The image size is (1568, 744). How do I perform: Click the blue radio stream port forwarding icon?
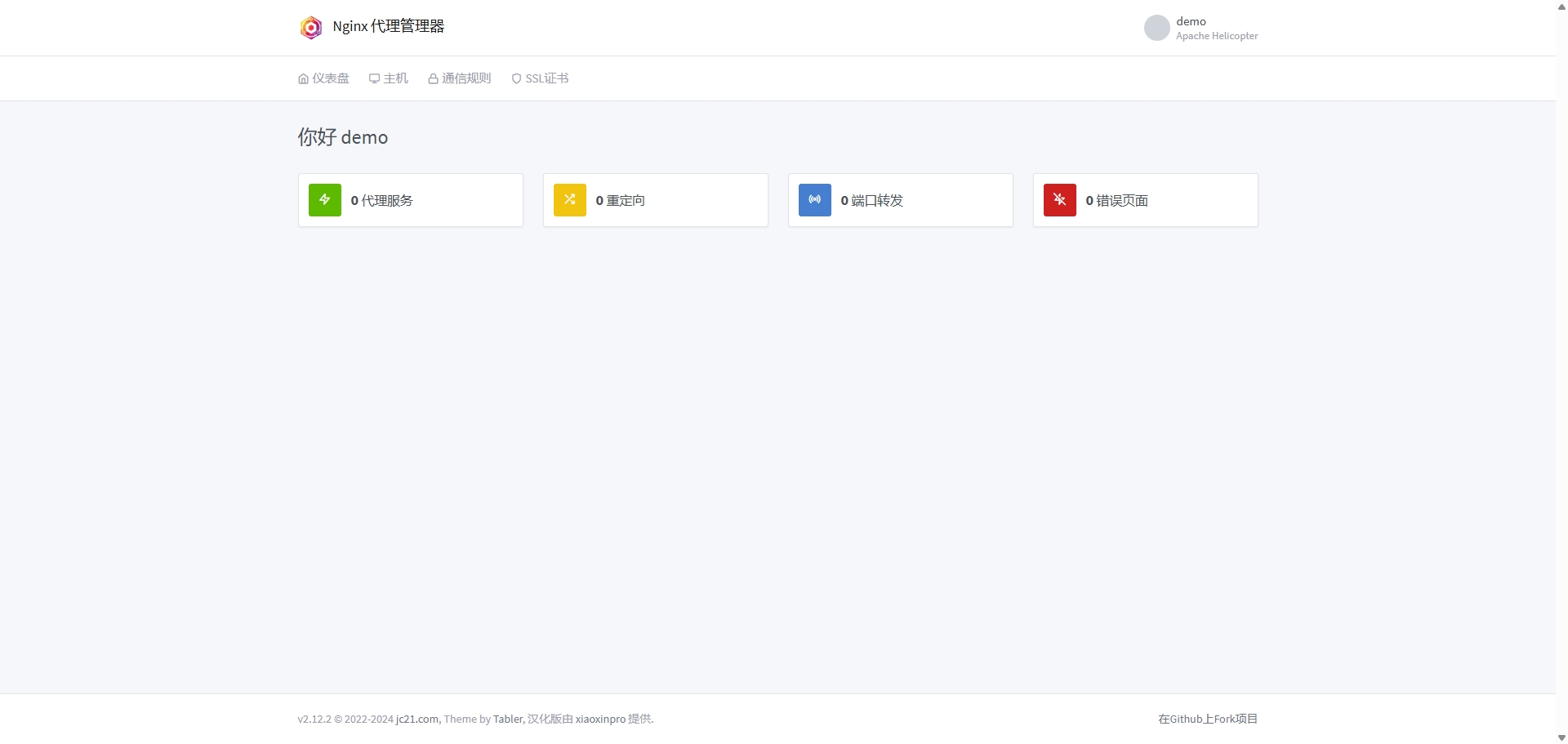click(x=815, y=200)
